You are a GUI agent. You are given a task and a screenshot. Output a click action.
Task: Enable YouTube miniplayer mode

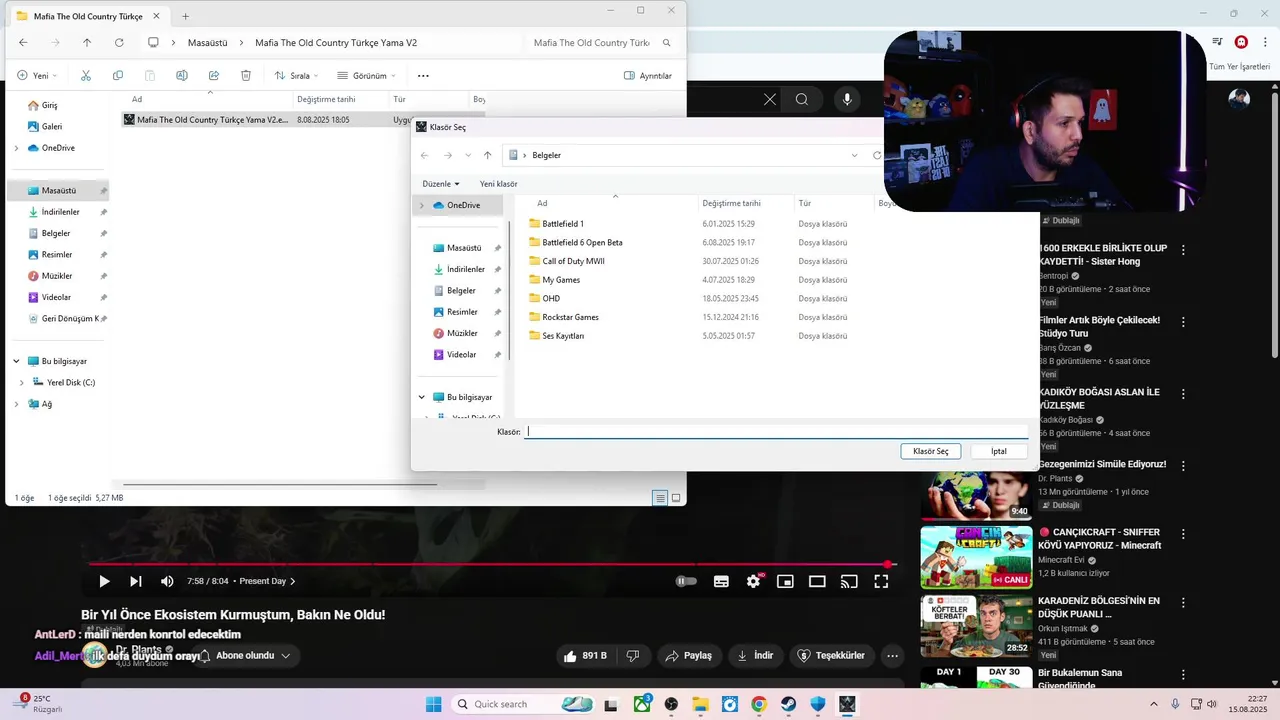tap(786, 581)
